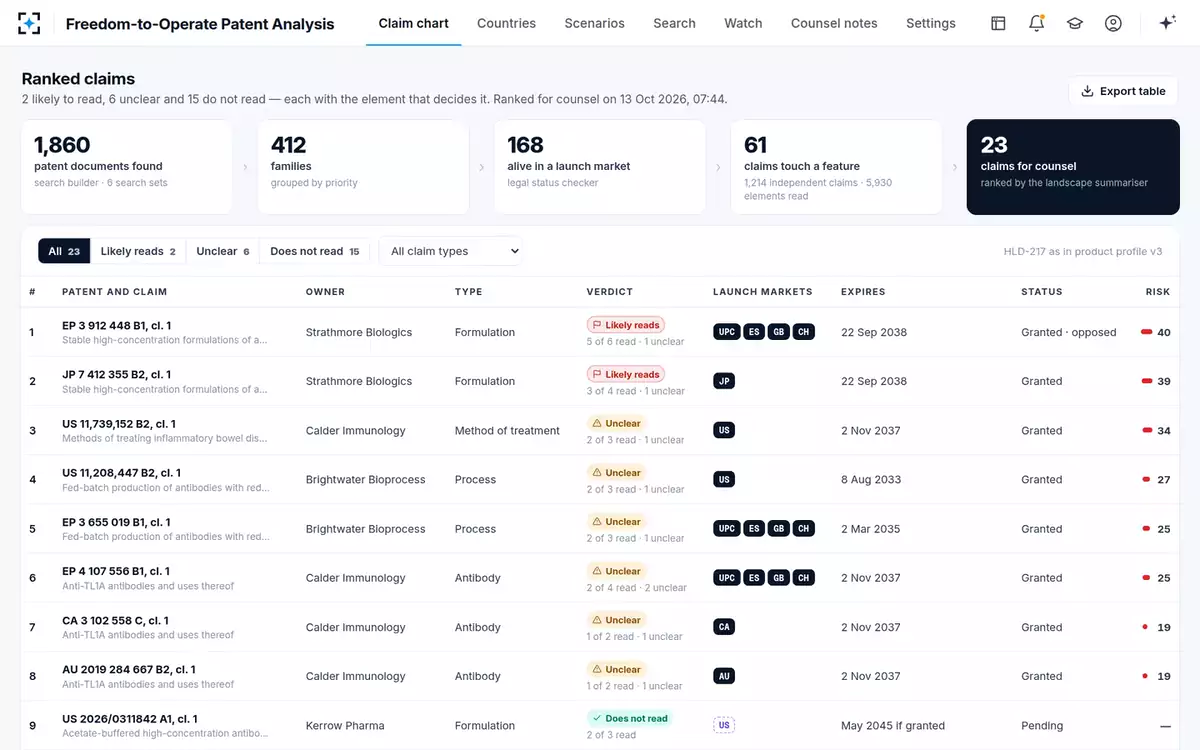
Task: Launch the AI sparkle assistant
Action: [x=1166, y=23]
